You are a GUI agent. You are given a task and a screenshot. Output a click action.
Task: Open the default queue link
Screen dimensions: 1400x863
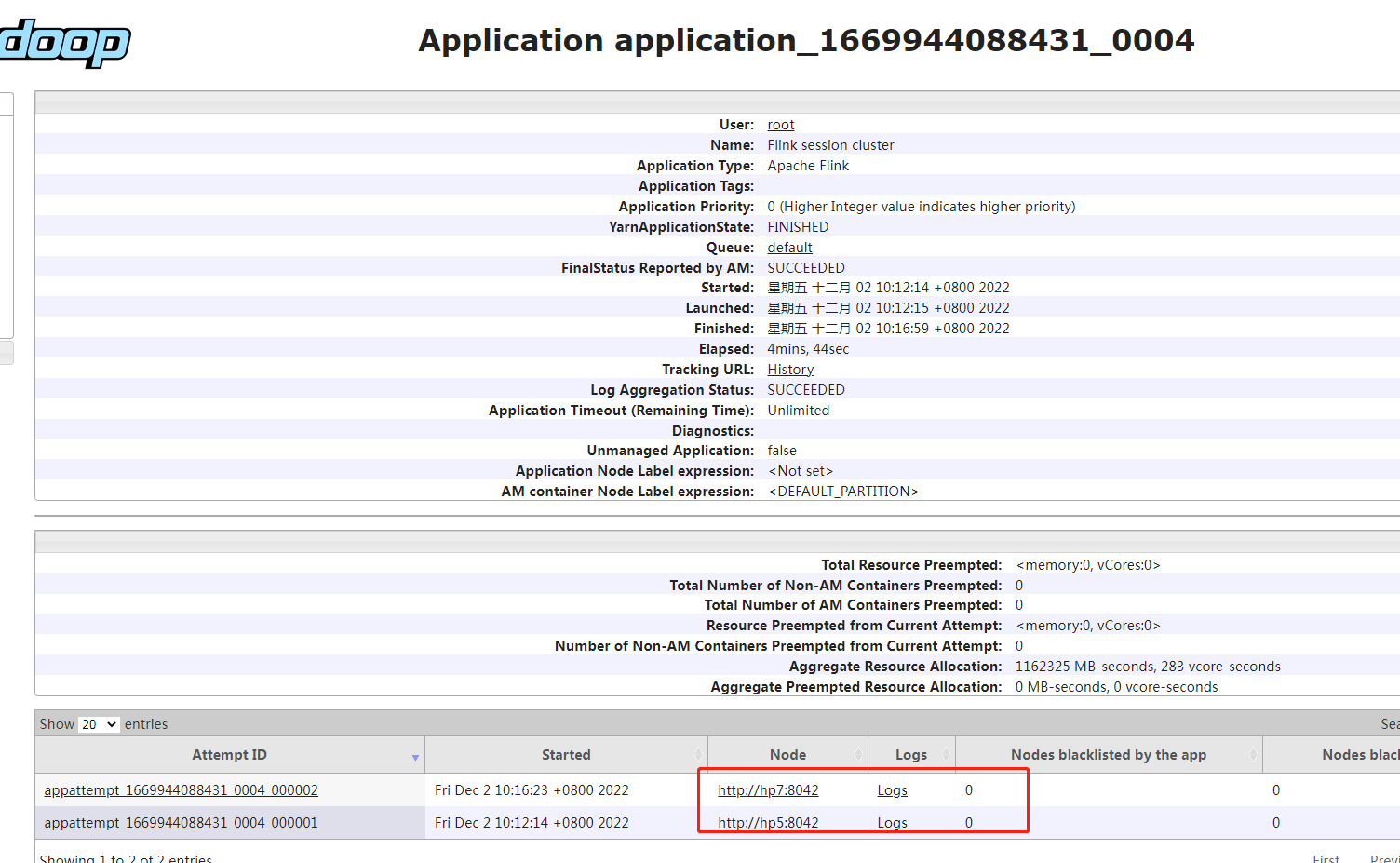[x=789, y=248]
